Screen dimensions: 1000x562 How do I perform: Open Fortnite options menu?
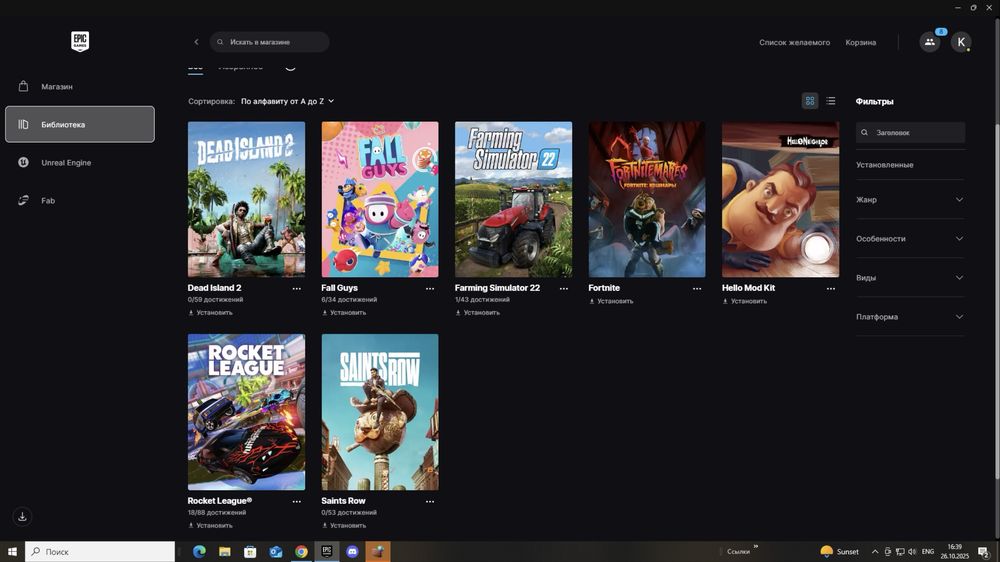tap(697, 288)
